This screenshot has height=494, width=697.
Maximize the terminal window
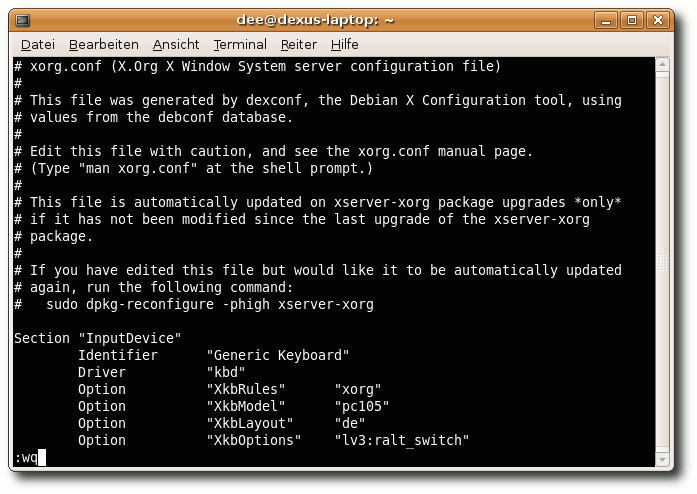[632, 20]
